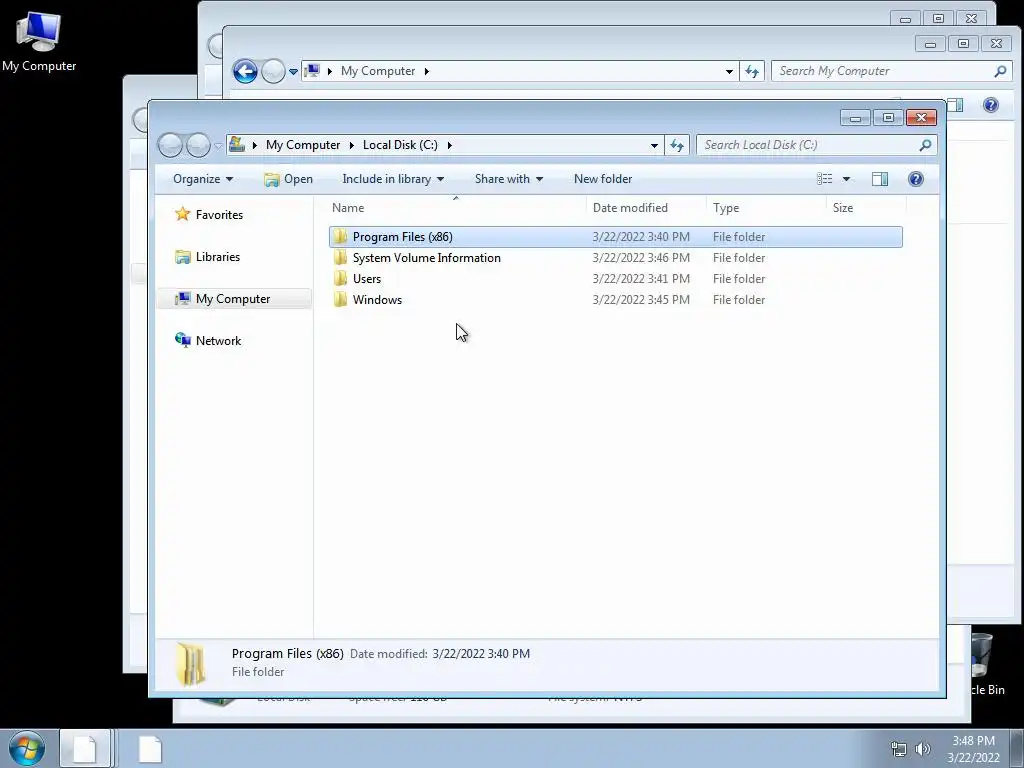1024x768 pixels.
Task: Click the large folder icon in details pane
Action: coord(191,664)
